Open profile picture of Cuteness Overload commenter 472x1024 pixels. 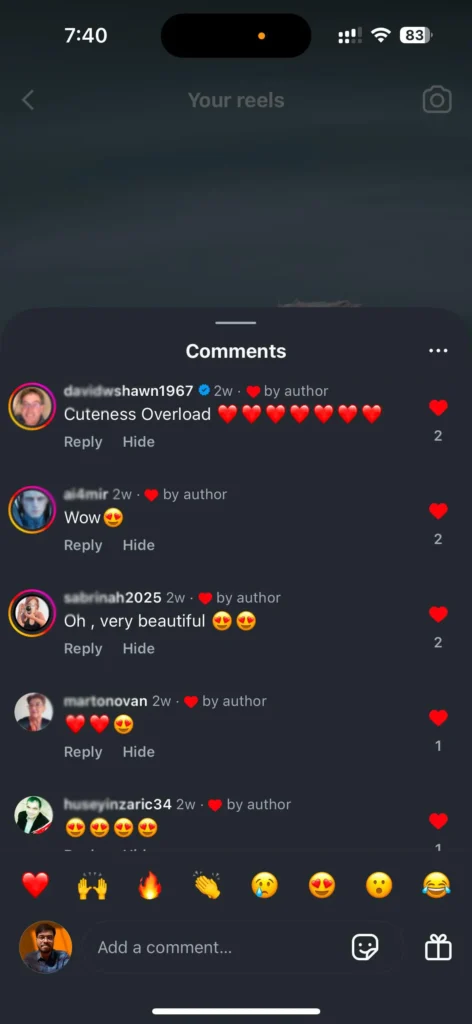point(32,406)
